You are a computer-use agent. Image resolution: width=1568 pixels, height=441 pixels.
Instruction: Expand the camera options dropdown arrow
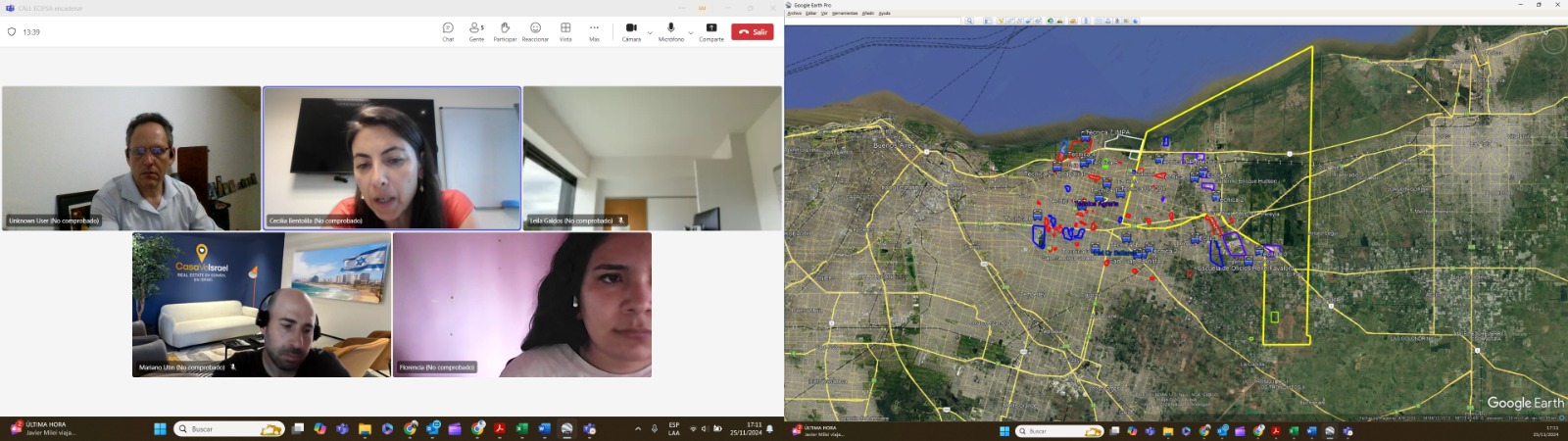pyautogui.click(x=650, y=32)
